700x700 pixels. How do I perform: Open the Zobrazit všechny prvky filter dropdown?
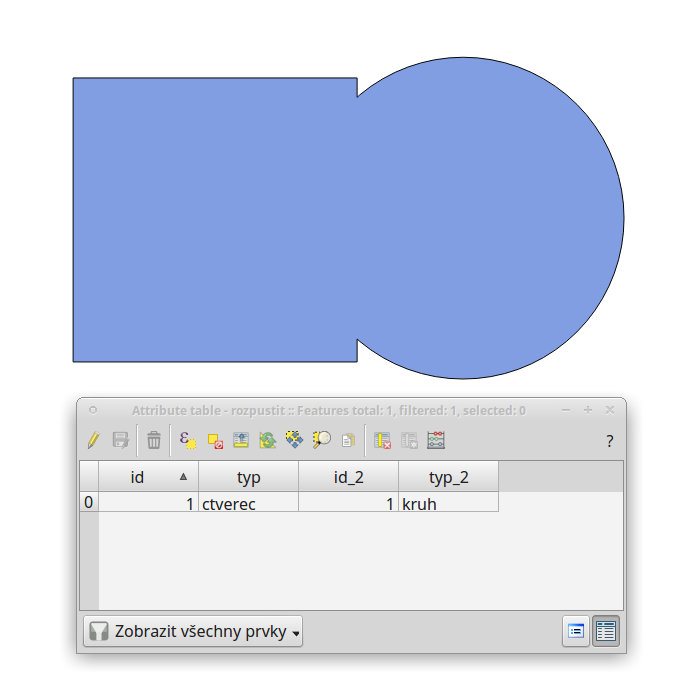pyautogui.click(x=193, y=631)
